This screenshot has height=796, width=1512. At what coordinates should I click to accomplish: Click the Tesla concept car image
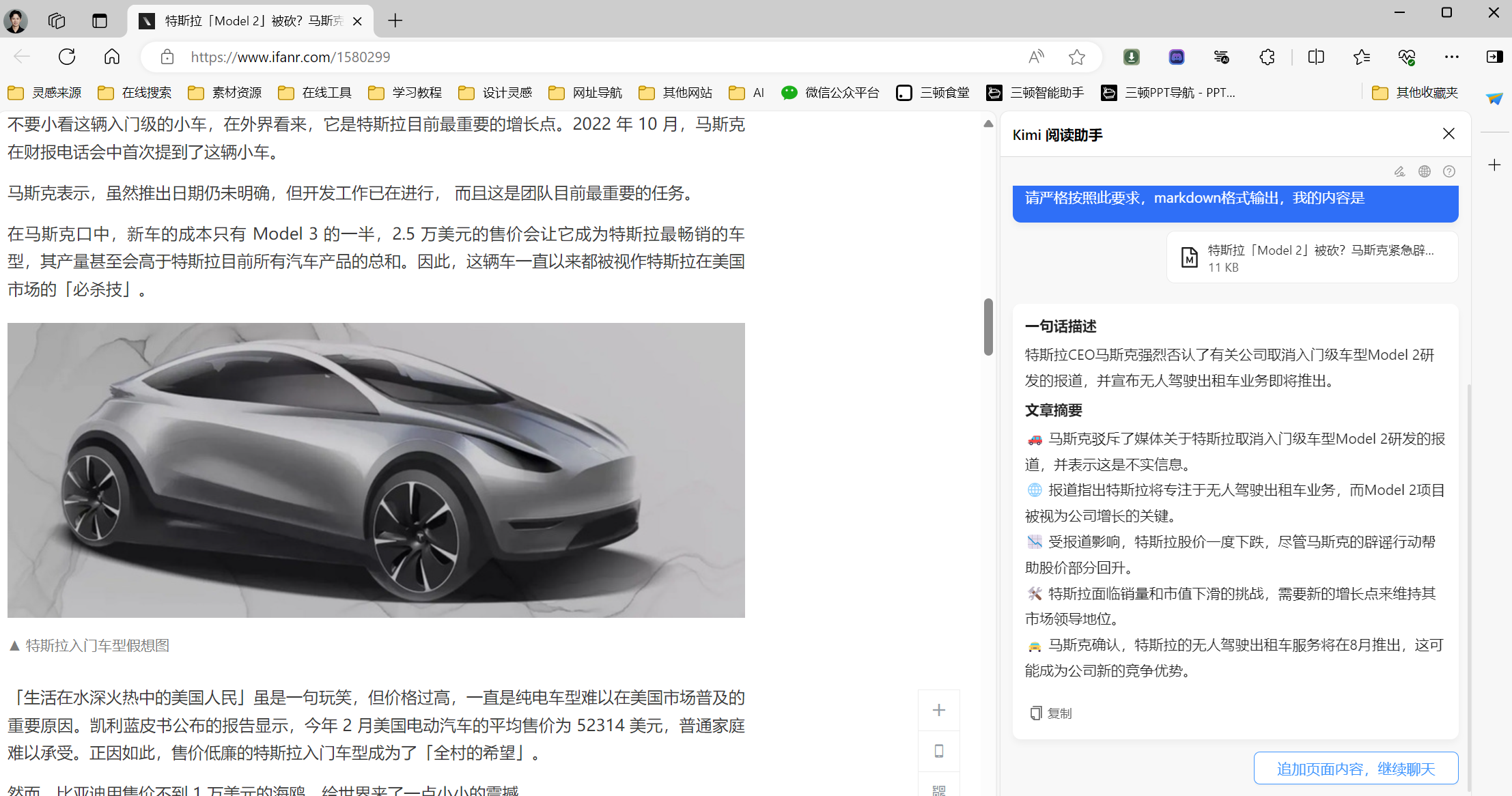376,470
